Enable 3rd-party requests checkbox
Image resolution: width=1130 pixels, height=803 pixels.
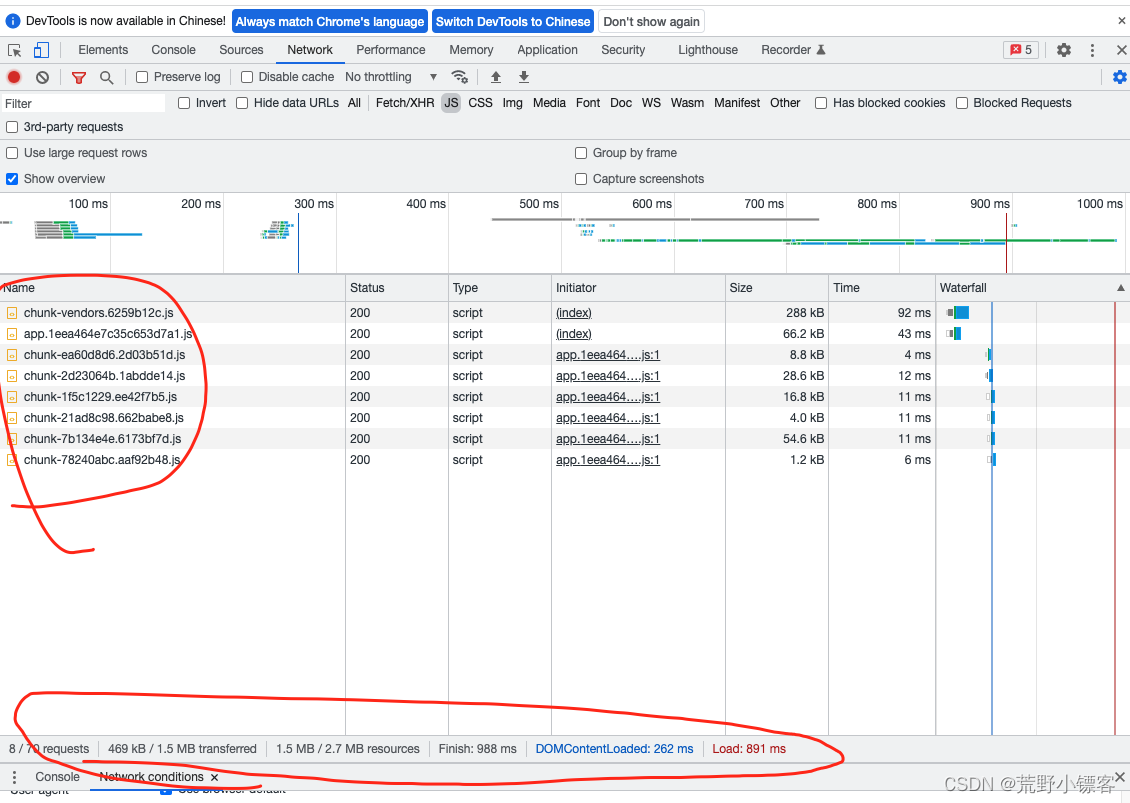[x=12, y=127]
